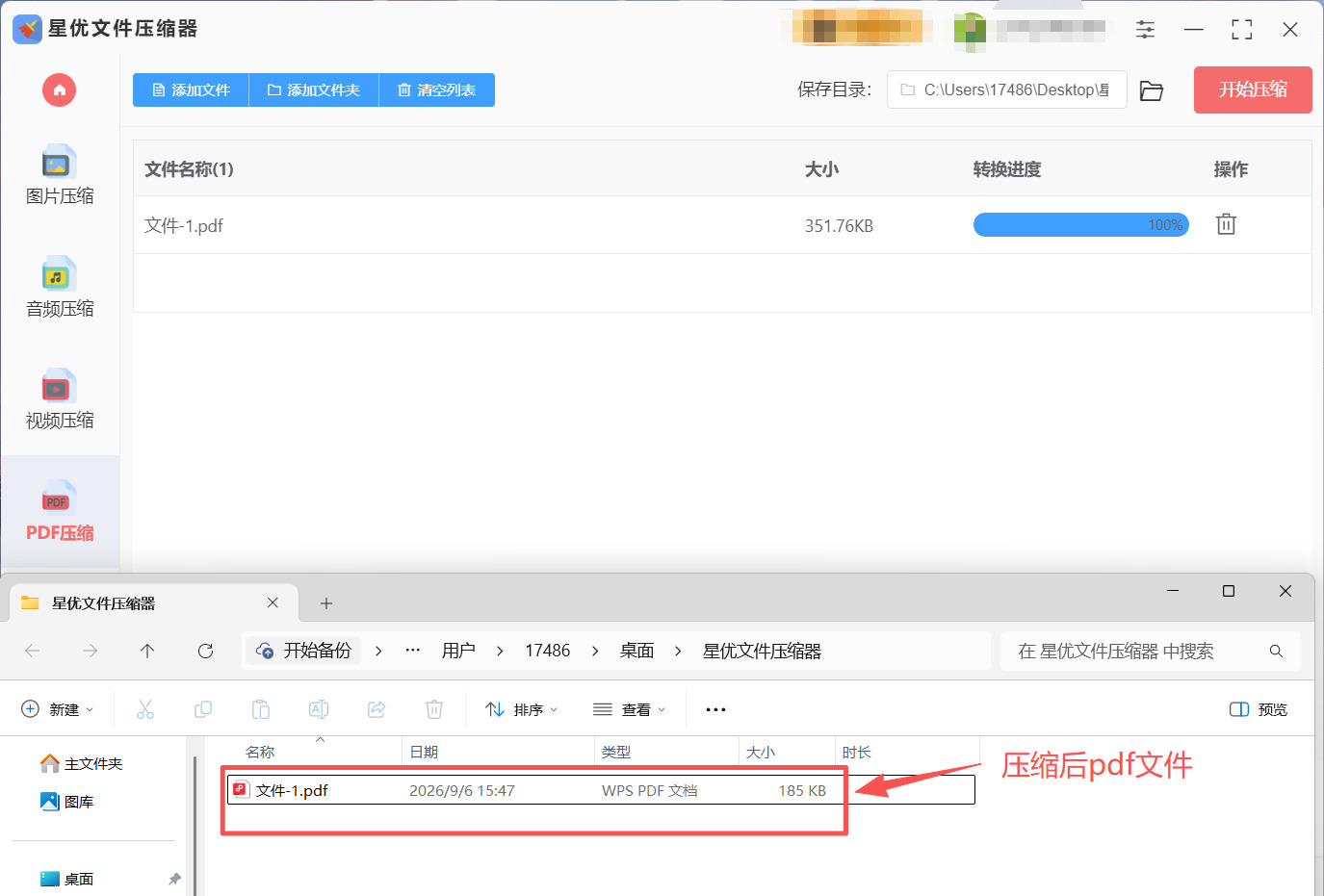Viewport: 1324px width, 896px height.
Task: Click 清空列表 to clear list
Action: point(437,90)
